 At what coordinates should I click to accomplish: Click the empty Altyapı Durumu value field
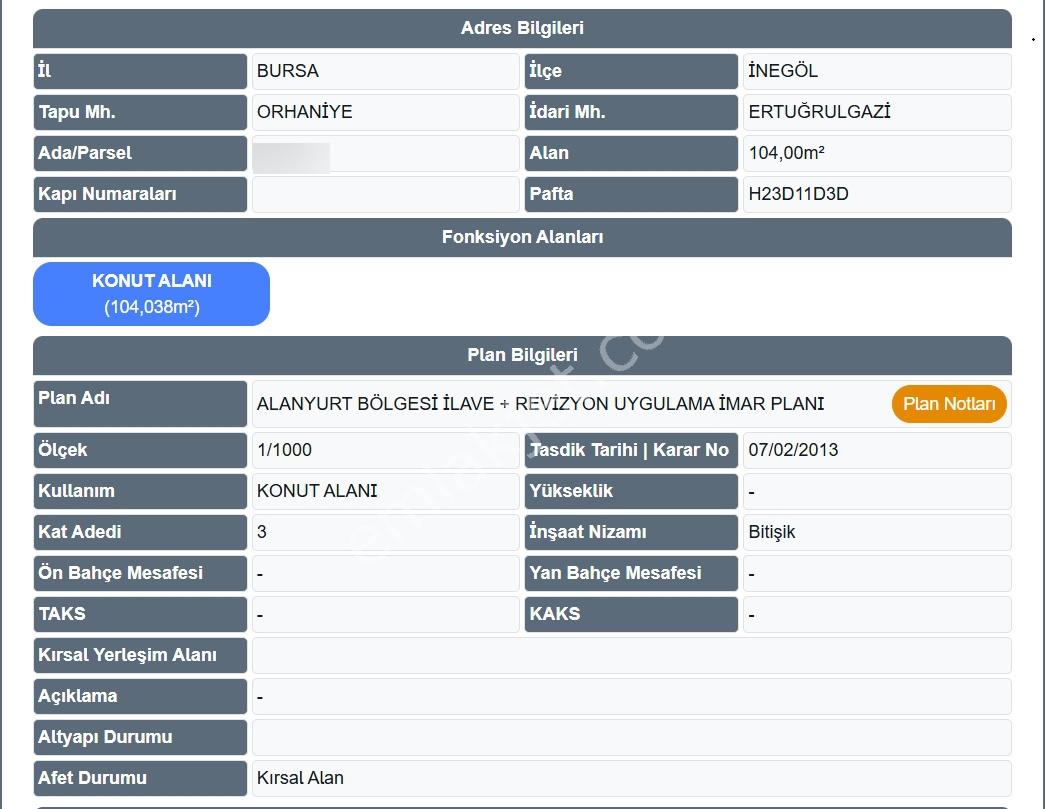click(x=631, y=737)
